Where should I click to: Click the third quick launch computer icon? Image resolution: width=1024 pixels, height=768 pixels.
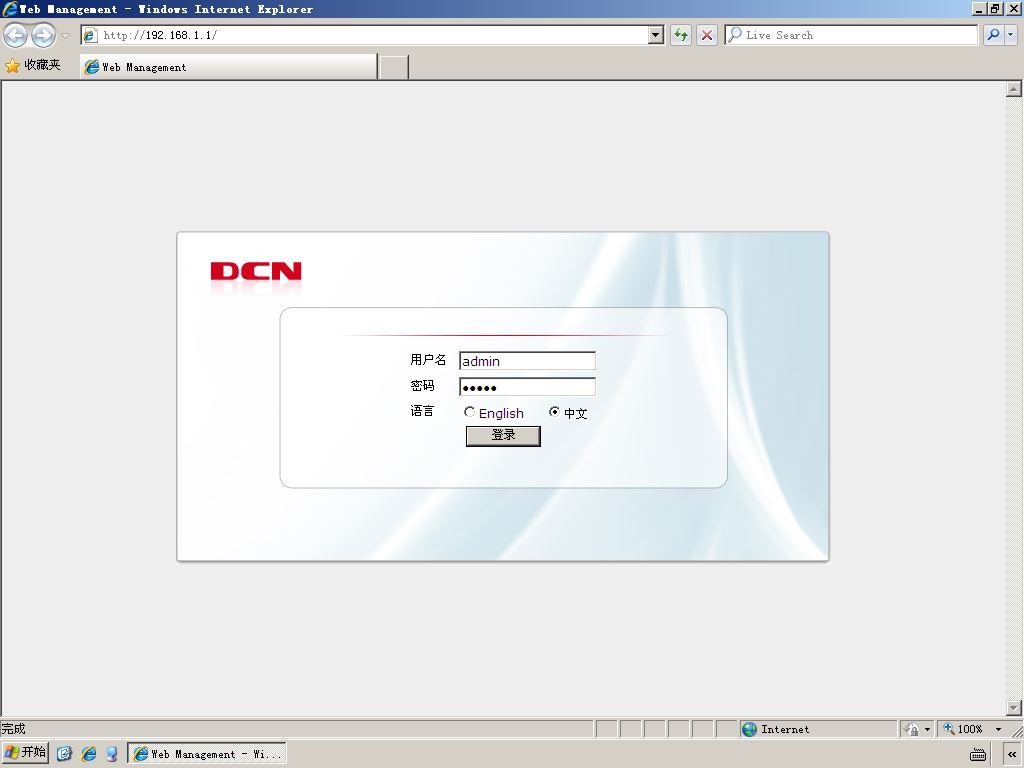coord(112,754)
